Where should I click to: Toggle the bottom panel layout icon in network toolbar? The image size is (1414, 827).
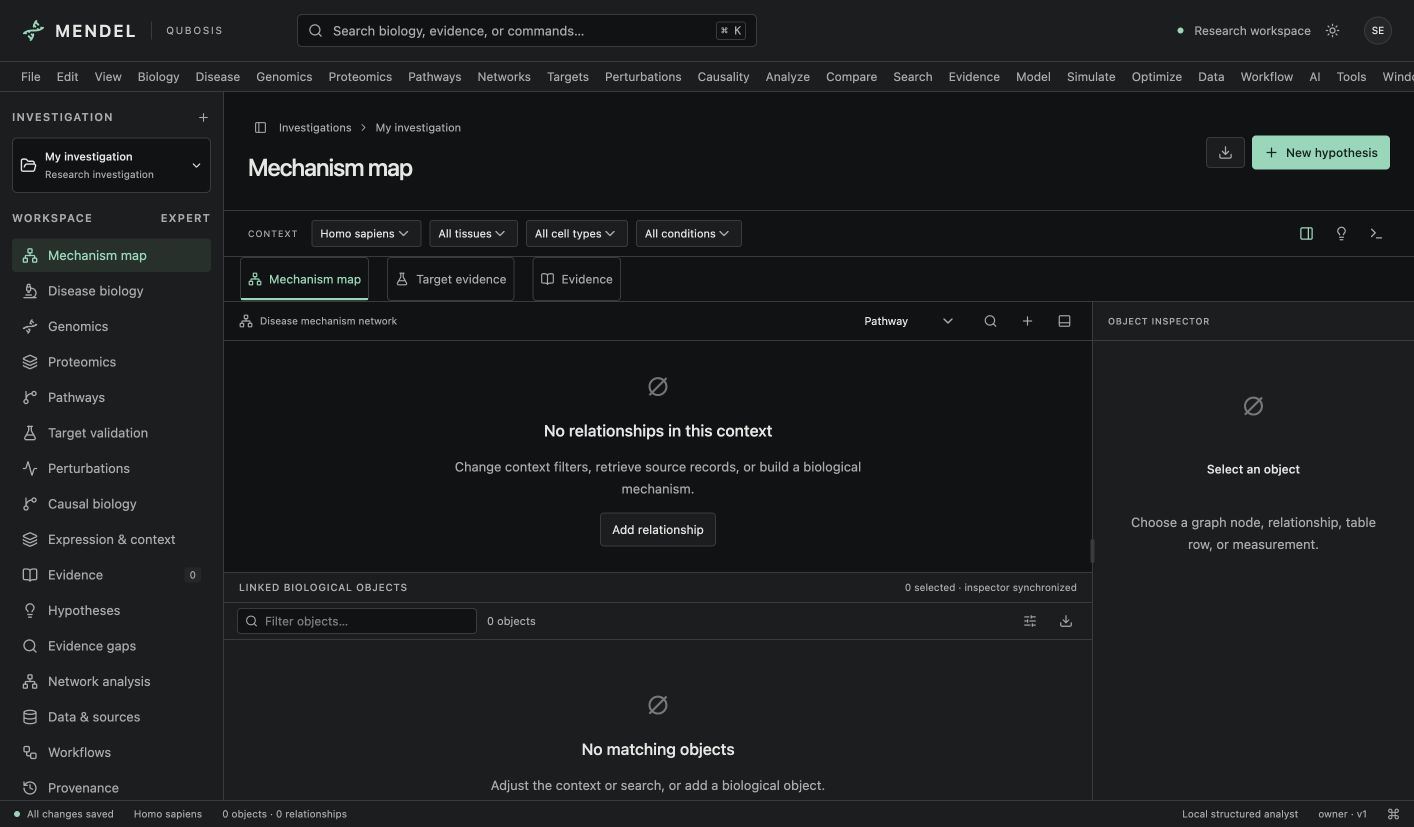click(x=1064, y=321)
